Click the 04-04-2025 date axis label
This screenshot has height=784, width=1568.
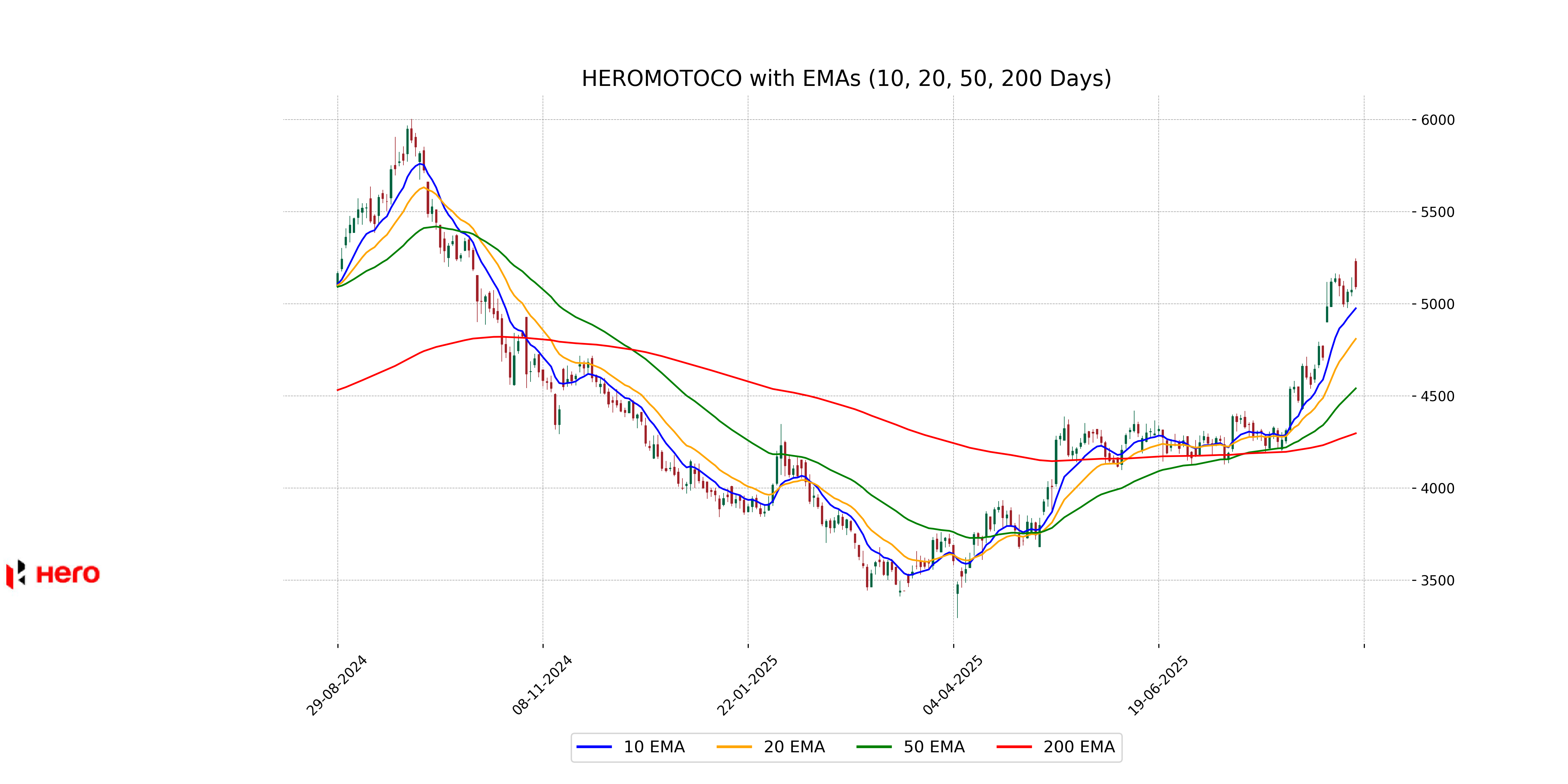pyautogui.click(x=953, y=685)
